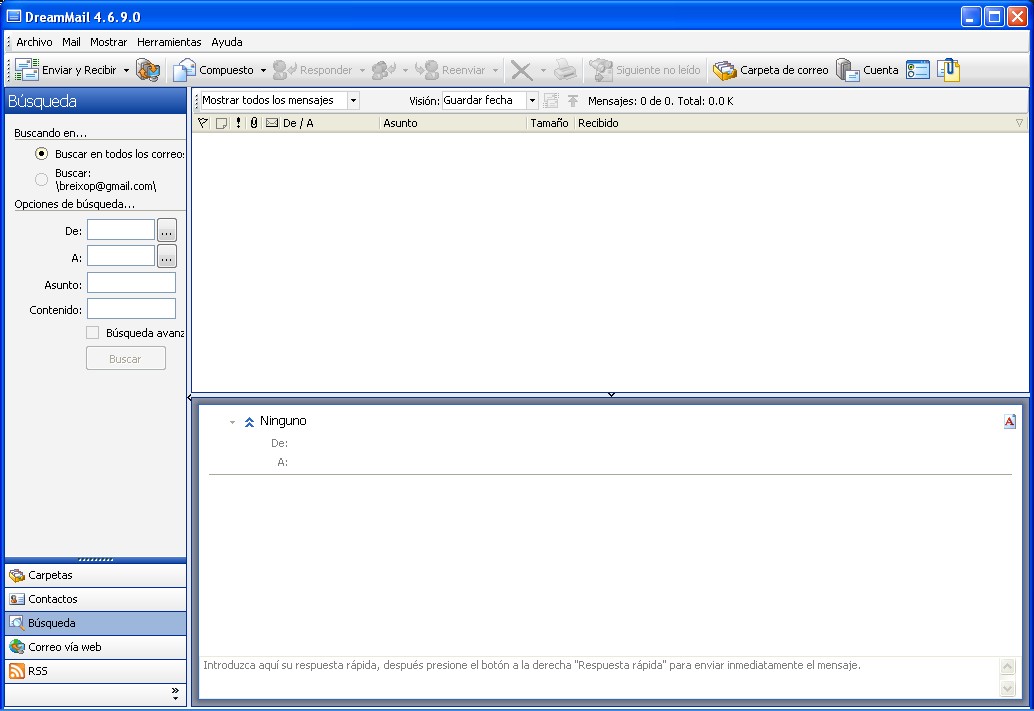Screen dimensions: 1034x711
Task: Collapse the header using arrow beside Ninguno
Action: (232, 422)
